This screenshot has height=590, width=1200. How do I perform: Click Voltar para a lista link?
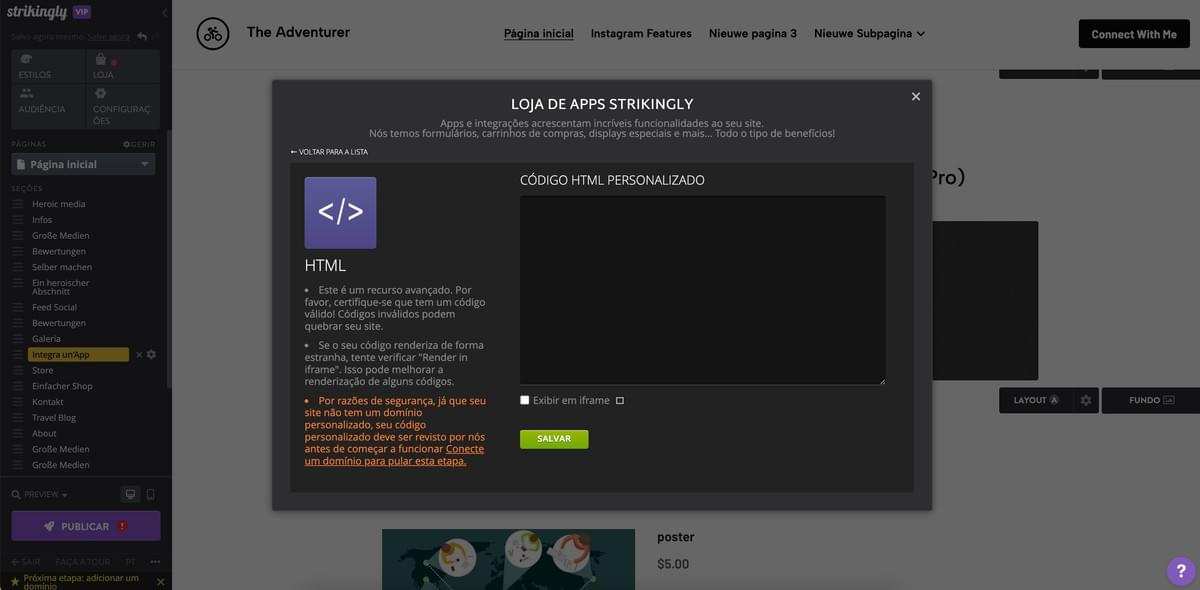pyautogui.click(x=330, y=152)
